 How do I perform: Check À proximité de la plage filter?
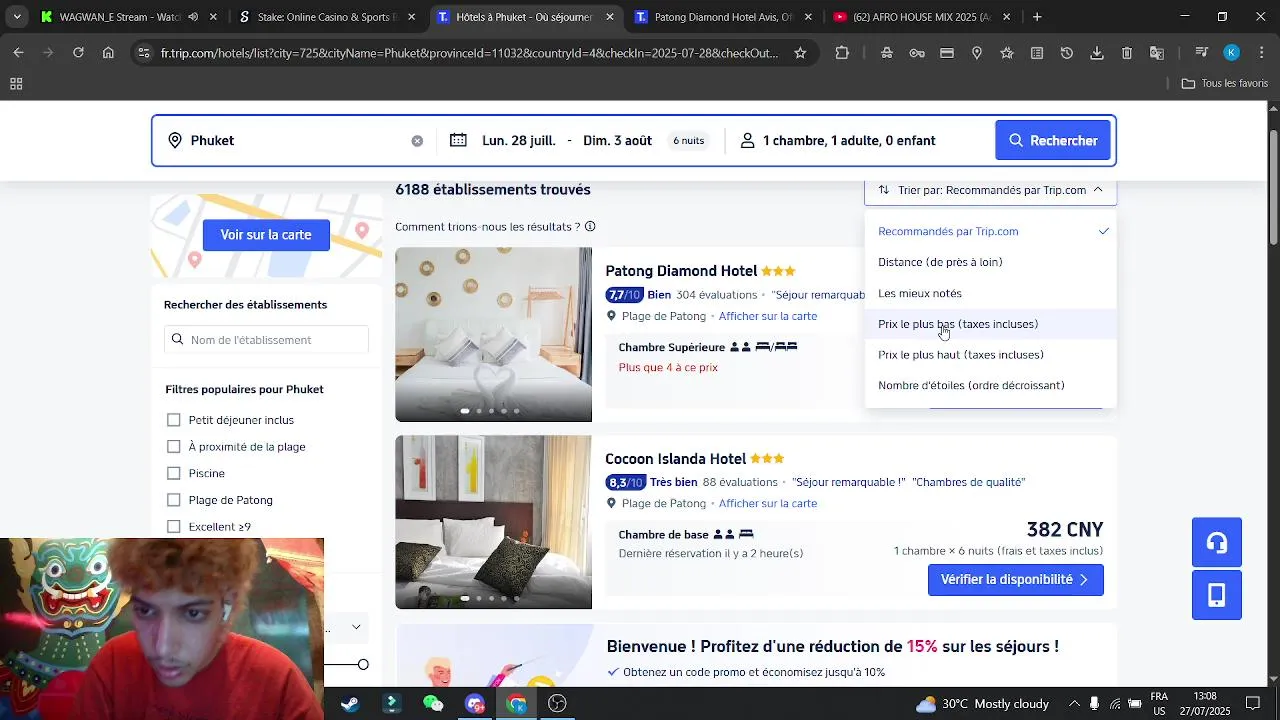tap(174, 447)
